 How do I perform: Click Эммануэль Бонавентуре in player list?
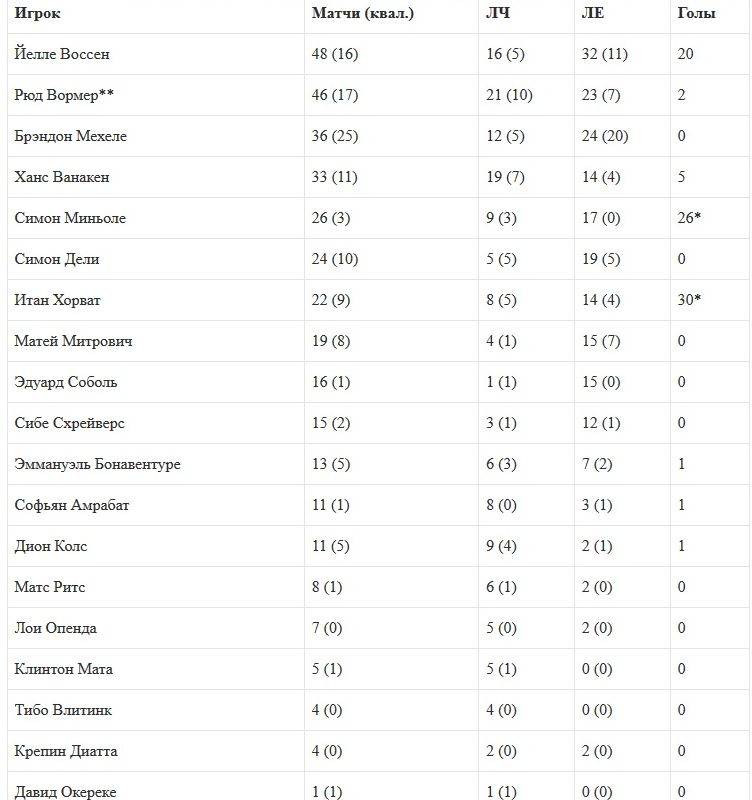(x=98, y=464)
